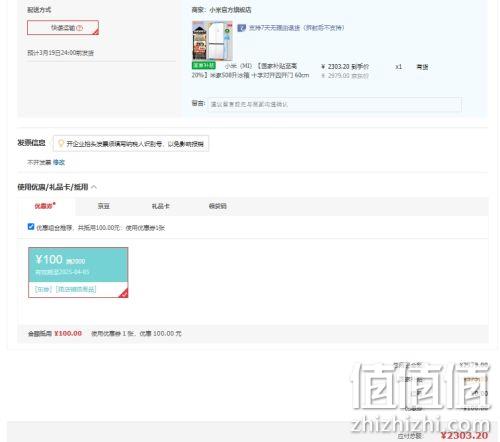Click the refrigerator product thumbnail
This screenshot has width=500, height=442.
click(212, 41)
